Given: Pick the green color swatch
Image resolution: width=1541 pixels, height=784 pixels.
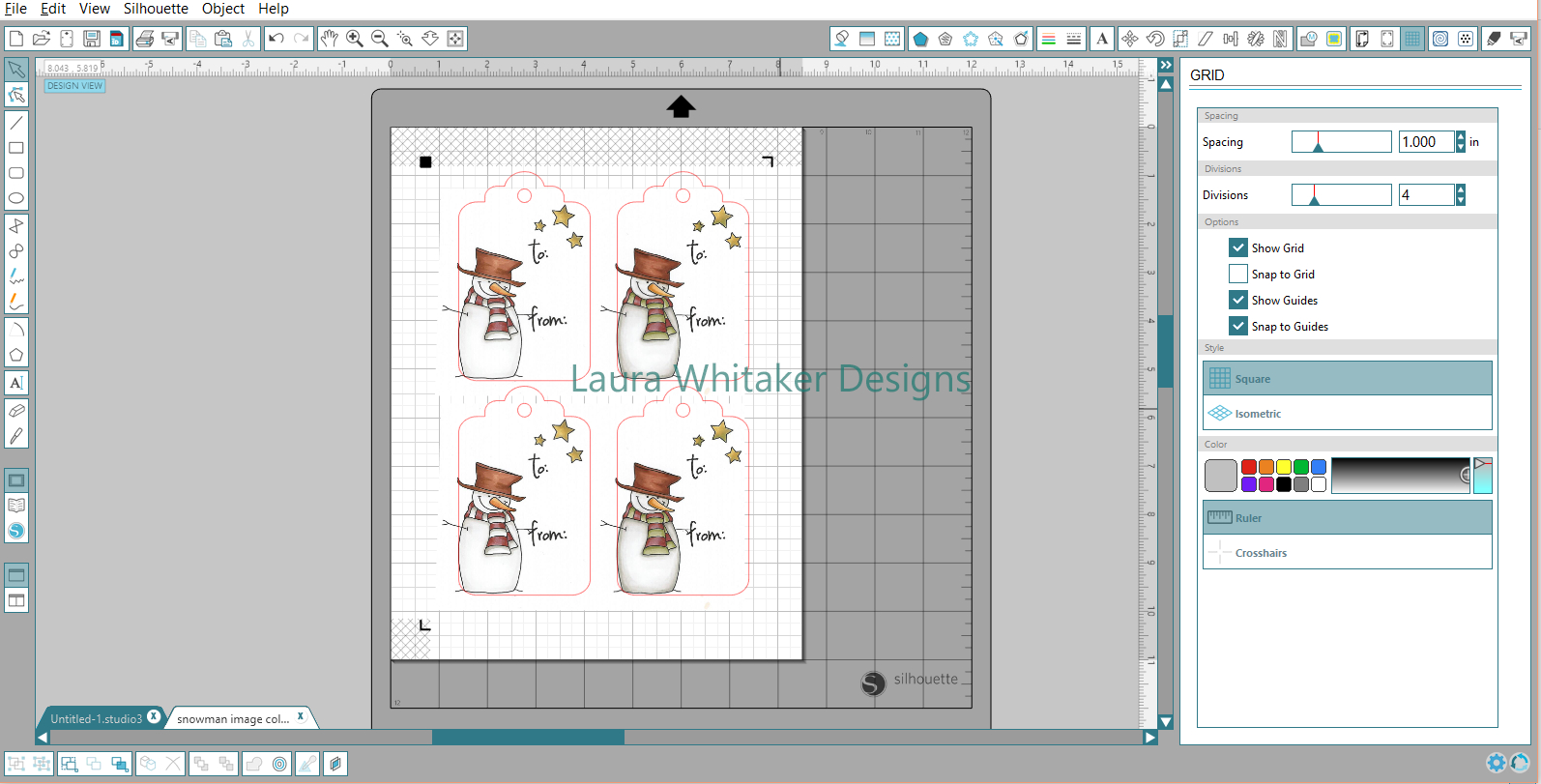Looking at the screenshot, I should tap(1301, 467).
